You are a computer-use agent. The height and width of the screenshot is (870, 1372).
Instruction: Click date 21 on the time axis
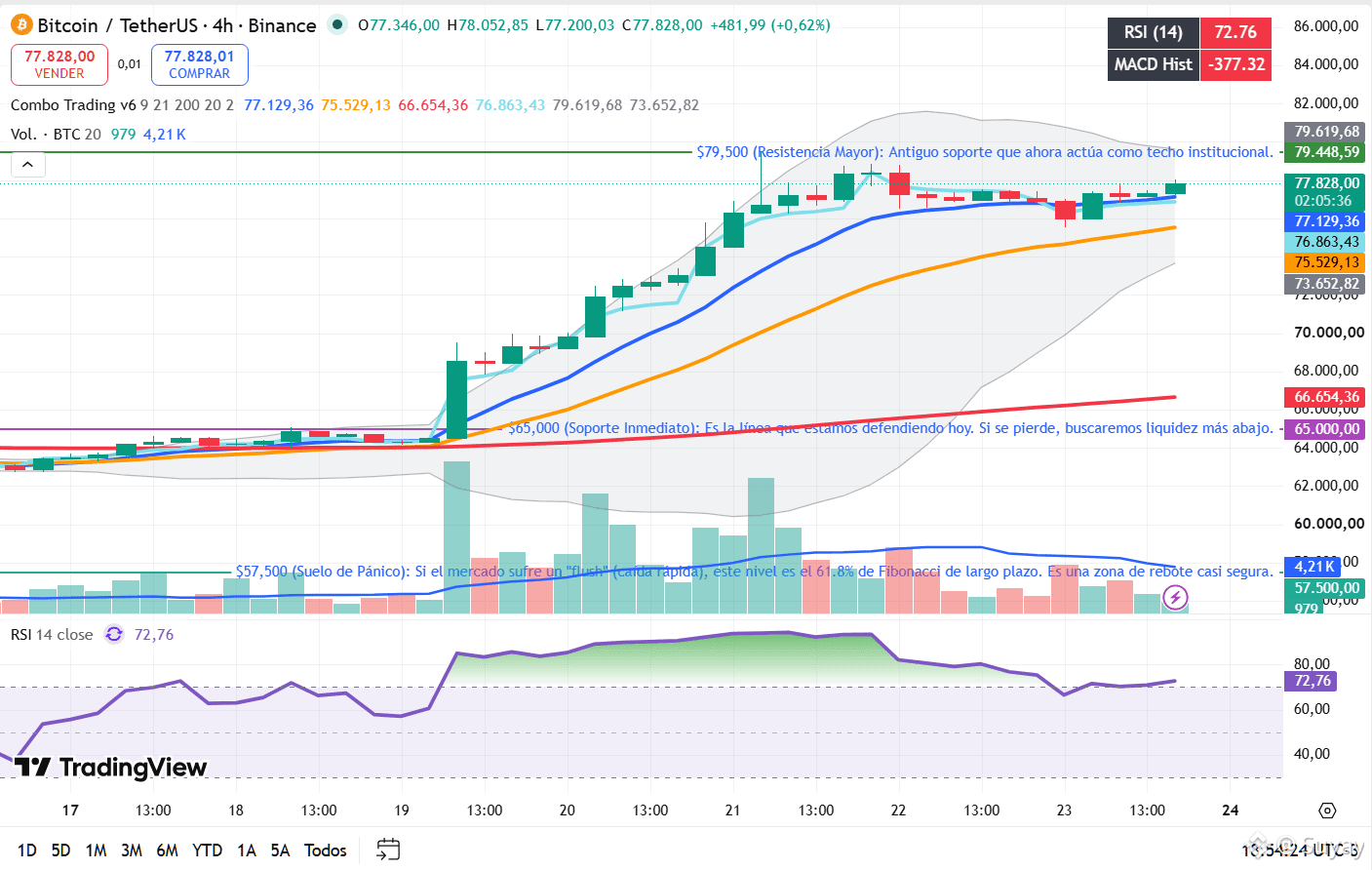[x=733, y=811]
